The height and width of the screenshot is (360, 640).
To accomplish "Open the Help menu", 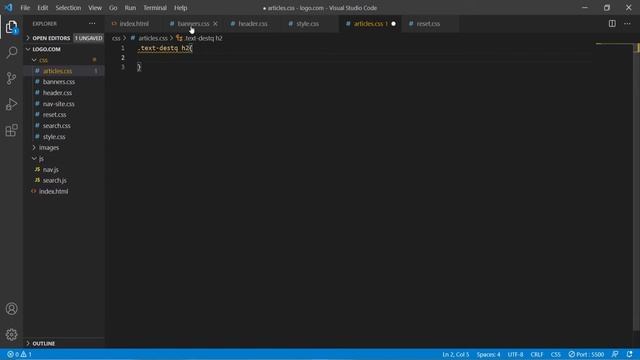I will click(180, 8).
